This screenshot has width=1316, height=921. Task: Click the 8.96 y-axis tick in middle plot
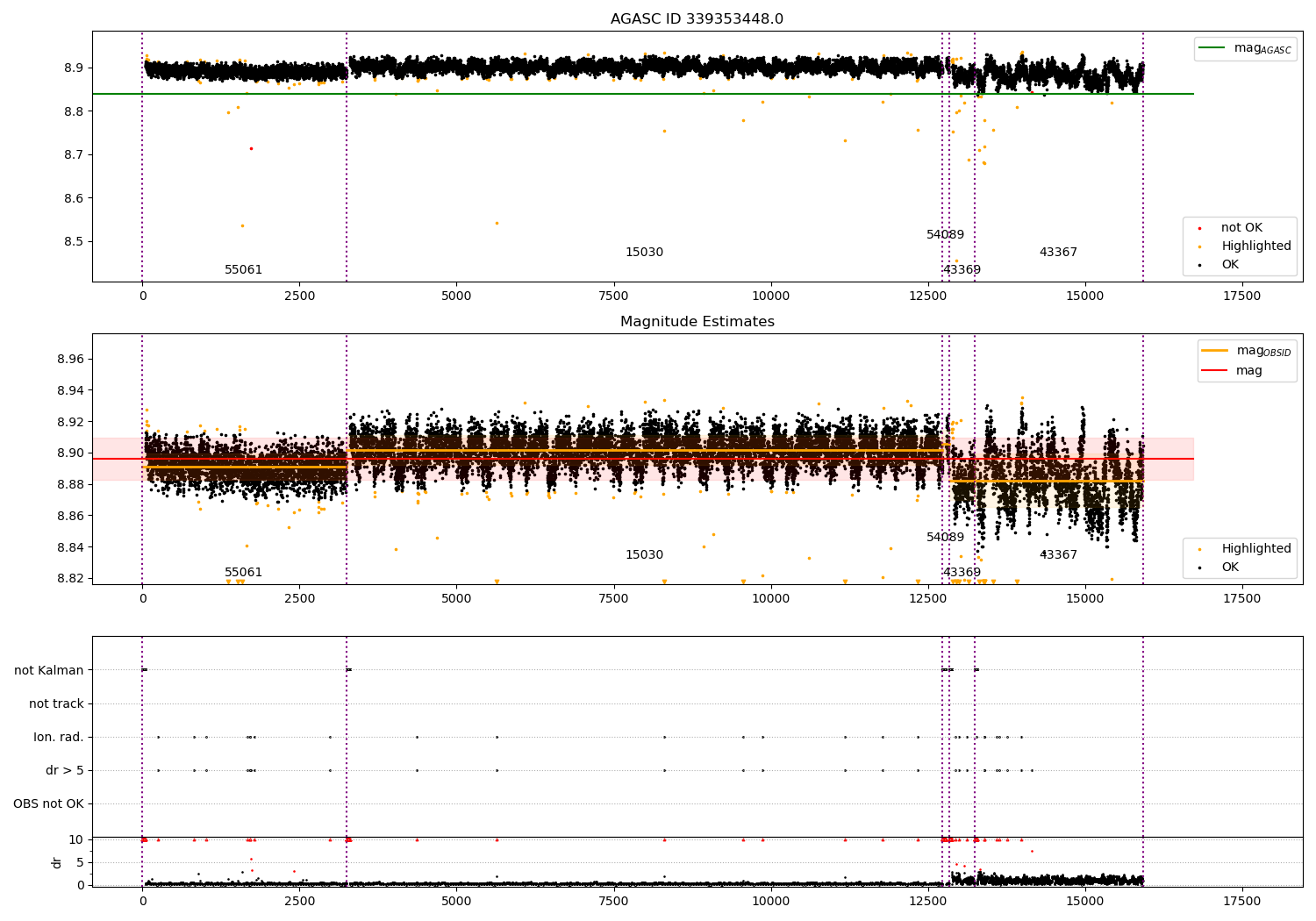(70, 360)
